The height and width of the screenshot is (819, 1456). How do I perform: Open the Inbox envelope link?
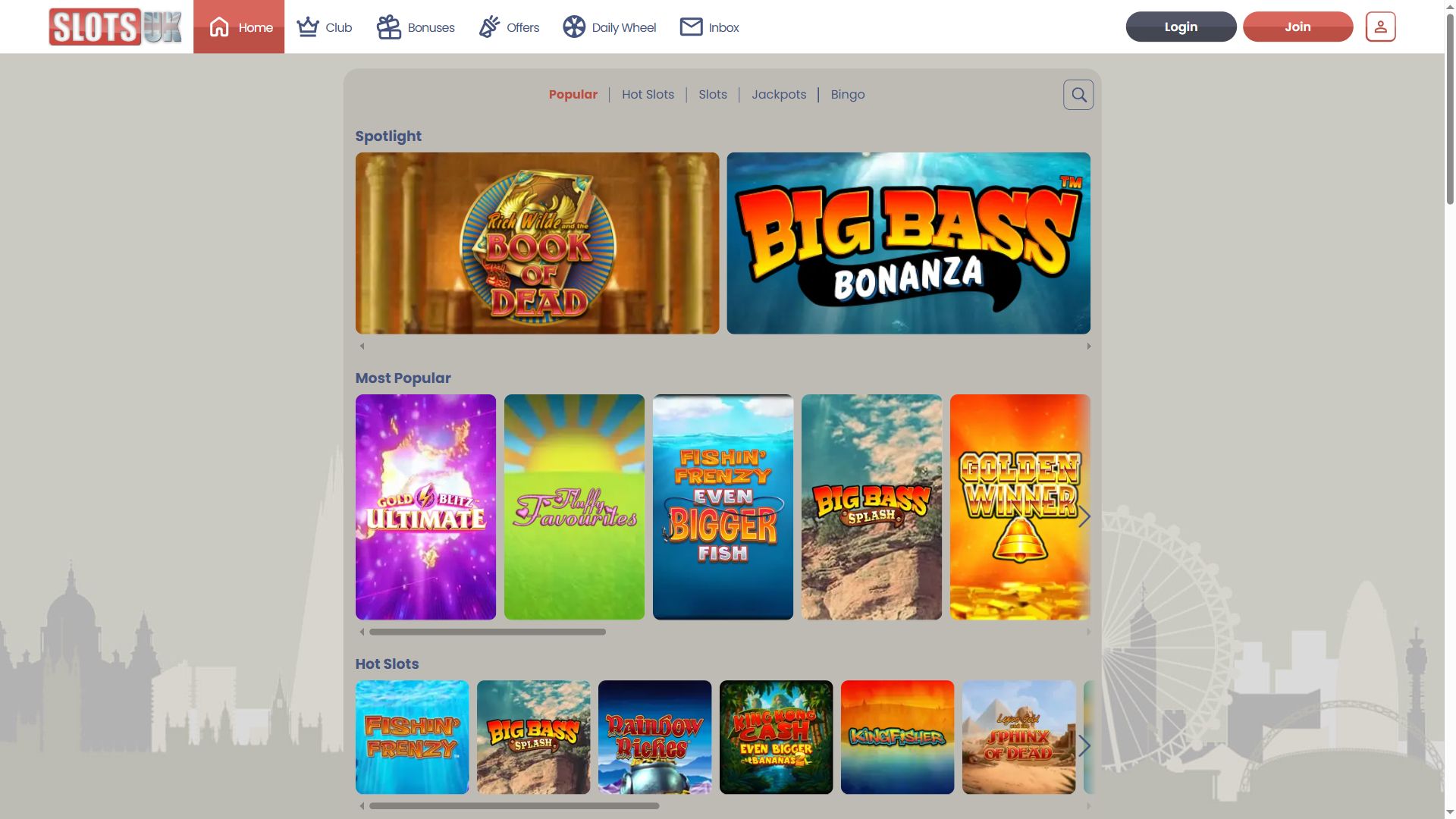[x=709, y=27]
